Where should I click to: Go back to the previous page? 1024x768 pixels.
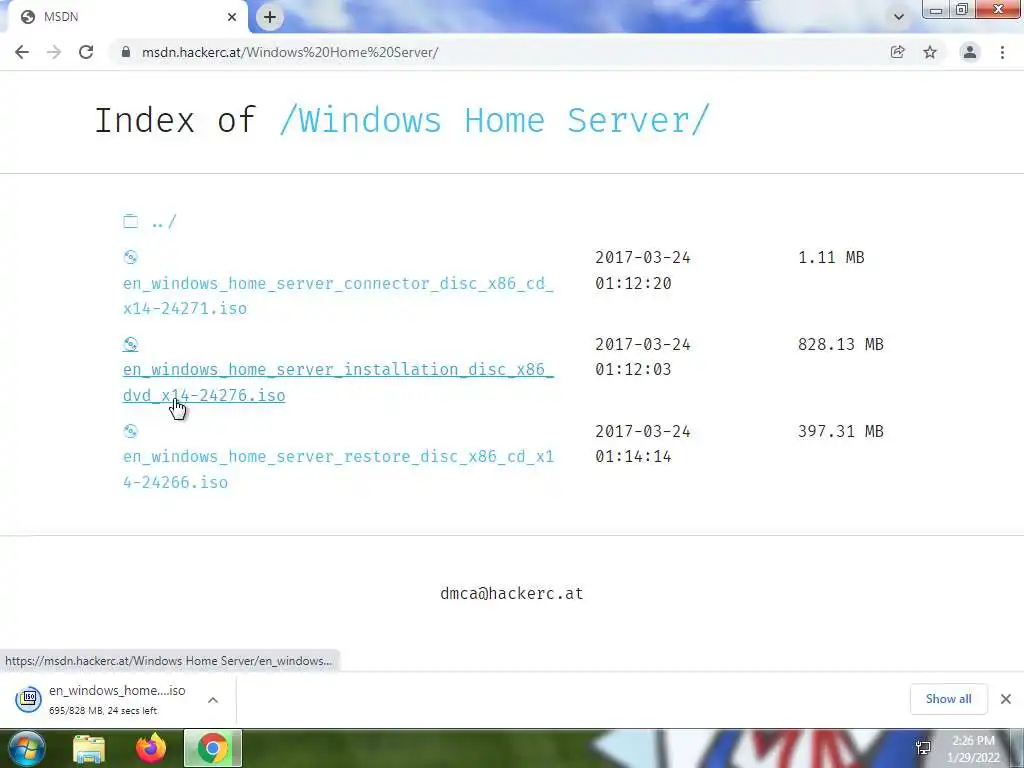22,52
